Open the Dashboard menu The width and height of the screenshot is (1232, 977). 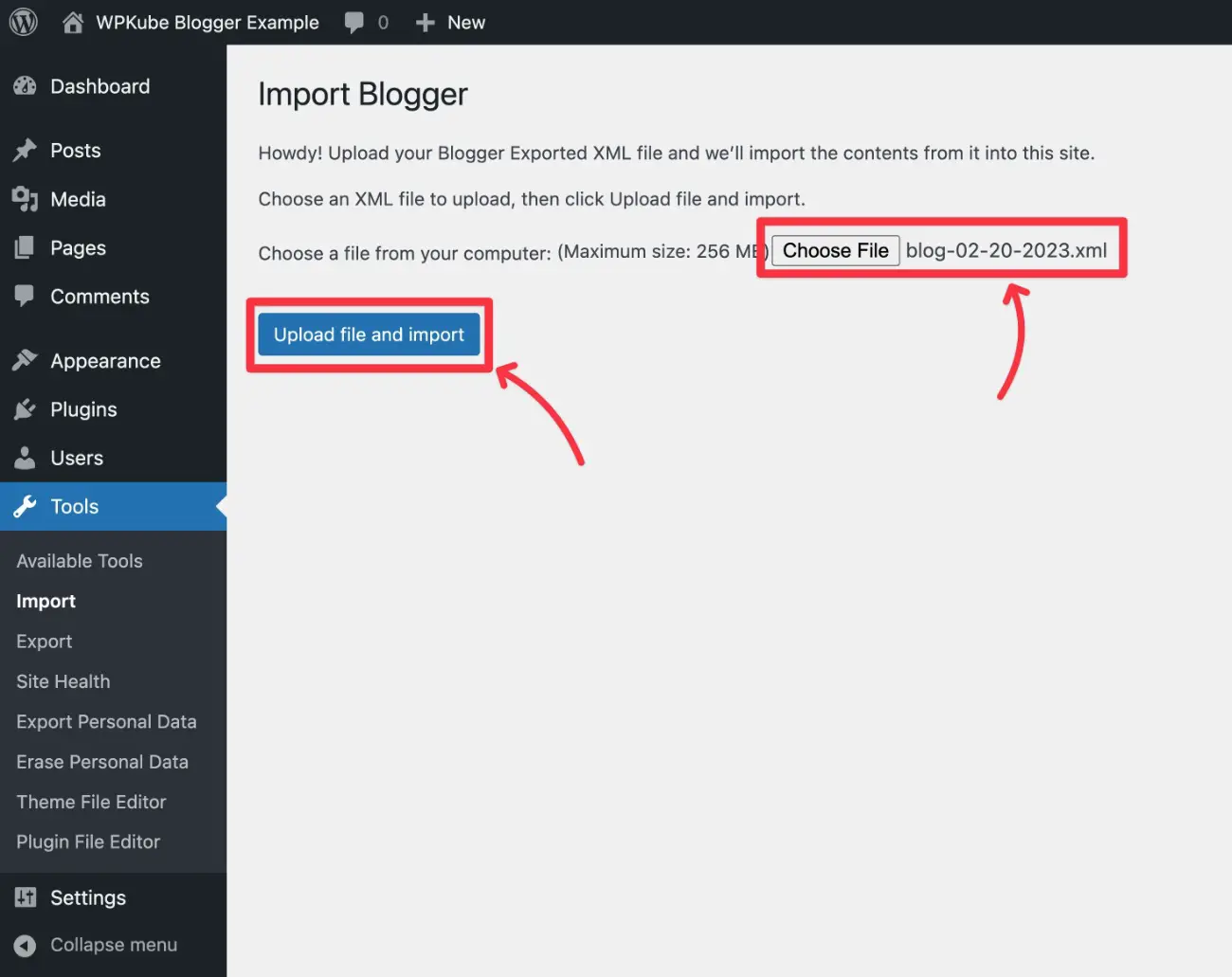(100, 86)
